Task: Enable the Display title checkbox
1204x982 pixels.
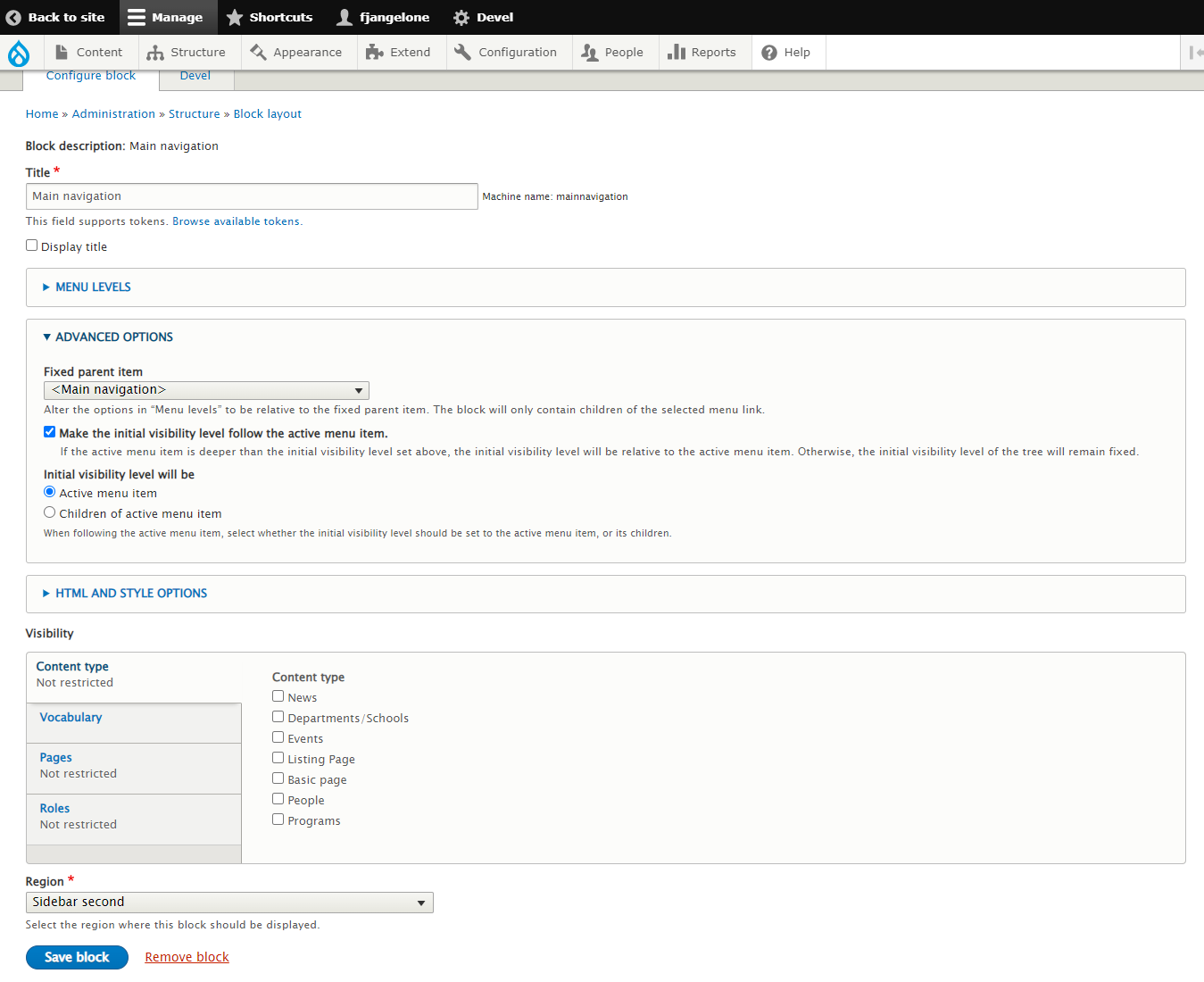Action: [31, 245]
